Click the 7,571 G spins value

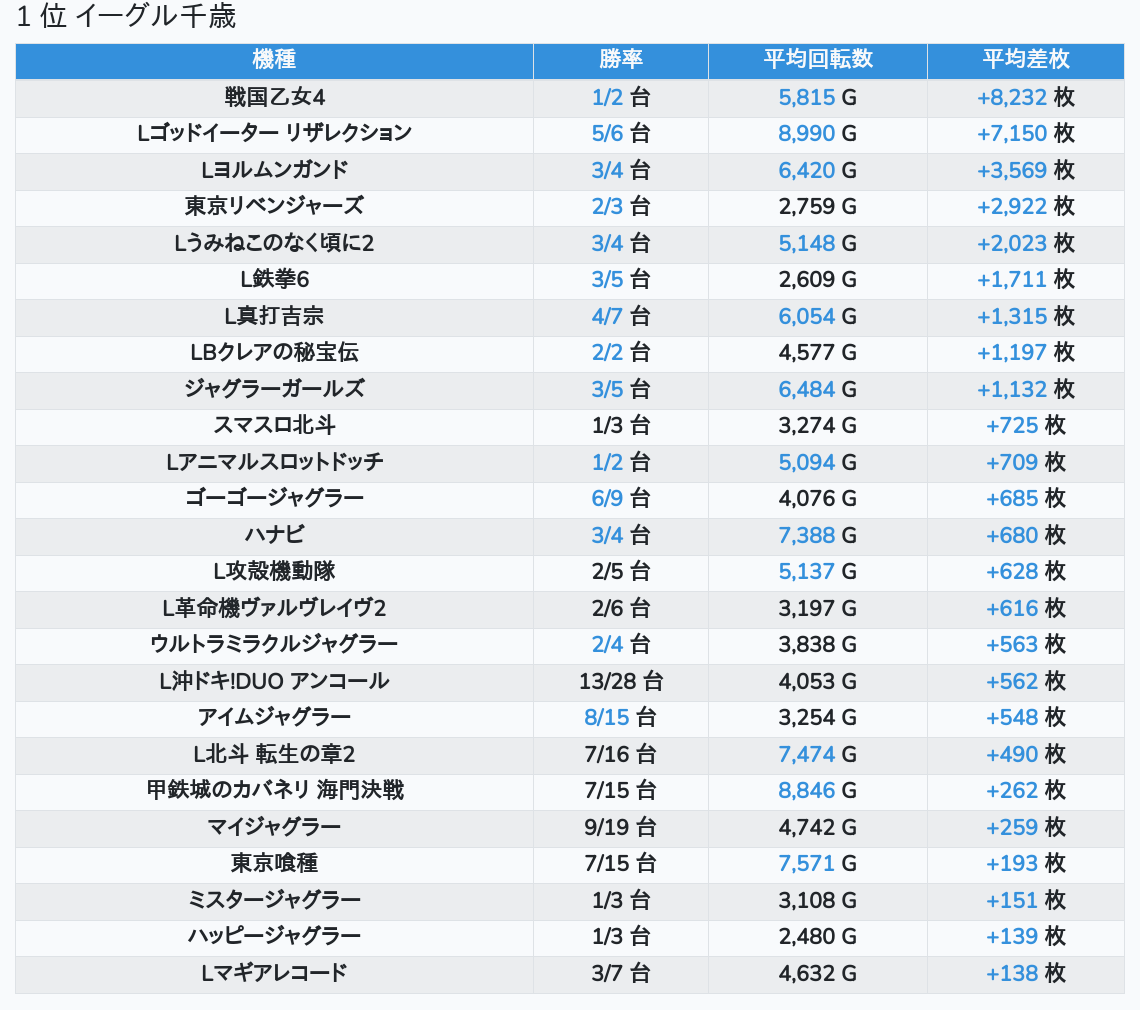point(806,863)
